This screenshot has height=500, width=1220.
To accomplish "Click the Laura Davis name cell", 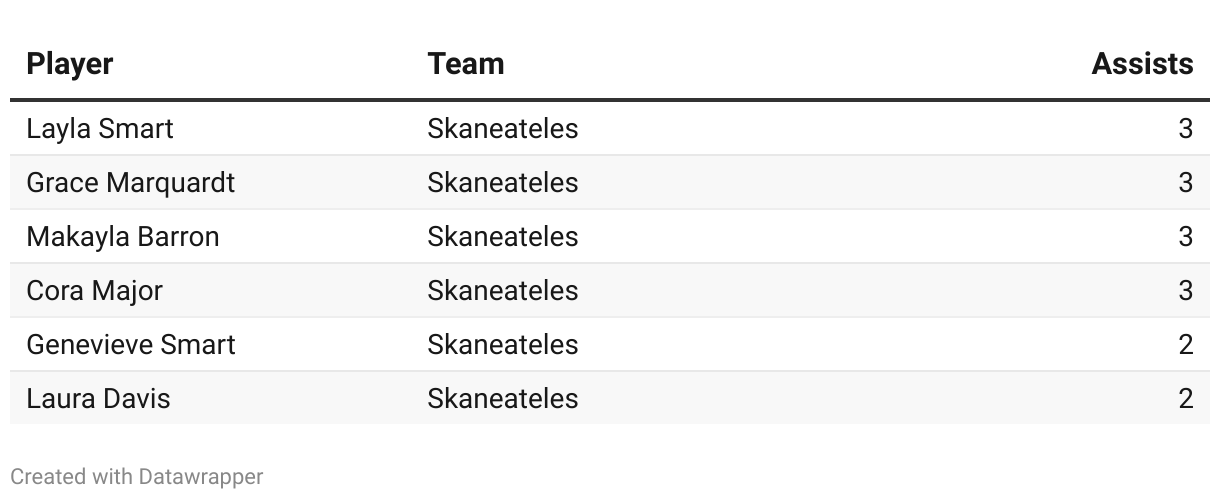I will (x=99, y=399).
